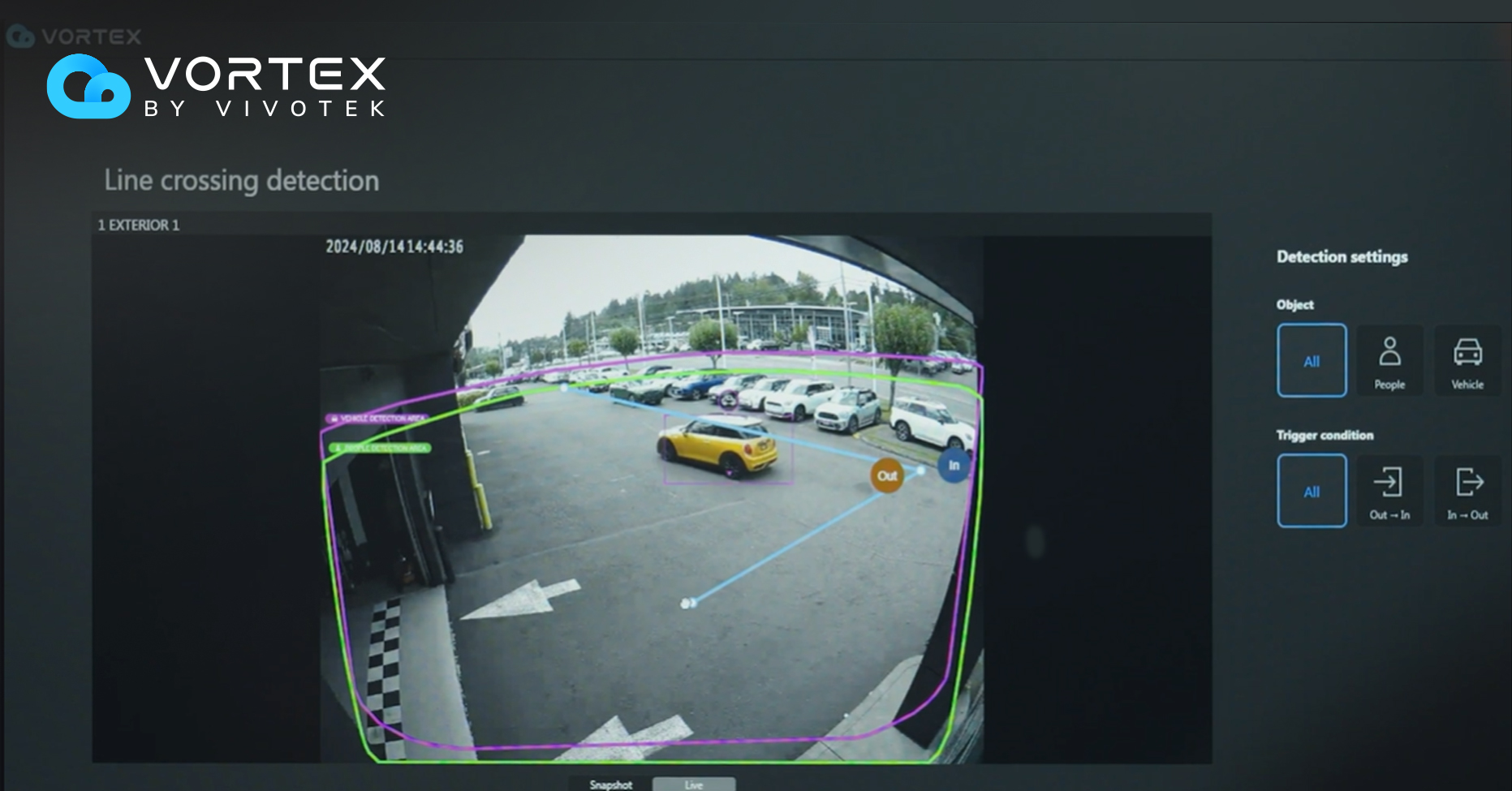Viewport: 1512px width, 791px height.
Task: Choose the Out → In trigger condition icon
Action: [x=1389, y=490]
